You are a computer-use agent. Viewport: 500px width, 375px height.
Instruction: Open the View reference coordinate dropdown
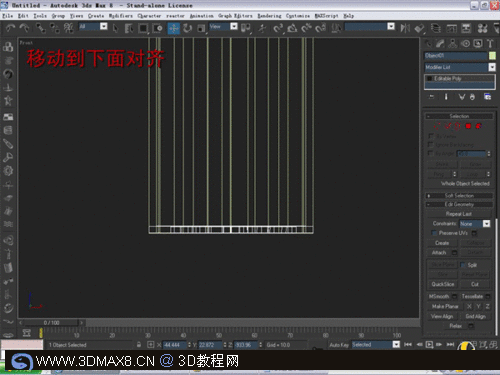[234, 26]
